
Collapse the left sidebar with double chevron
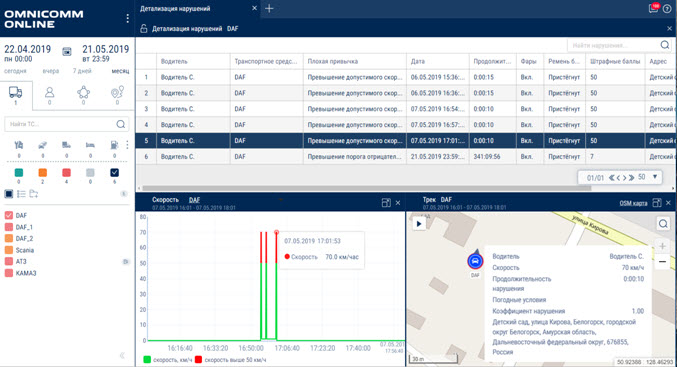[x=122, y=355]
